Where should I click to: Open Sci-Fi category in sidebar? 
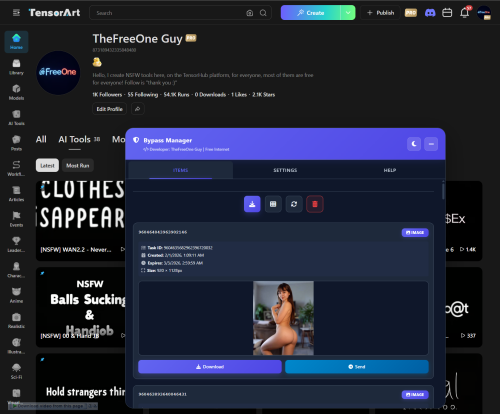point(16,371)
